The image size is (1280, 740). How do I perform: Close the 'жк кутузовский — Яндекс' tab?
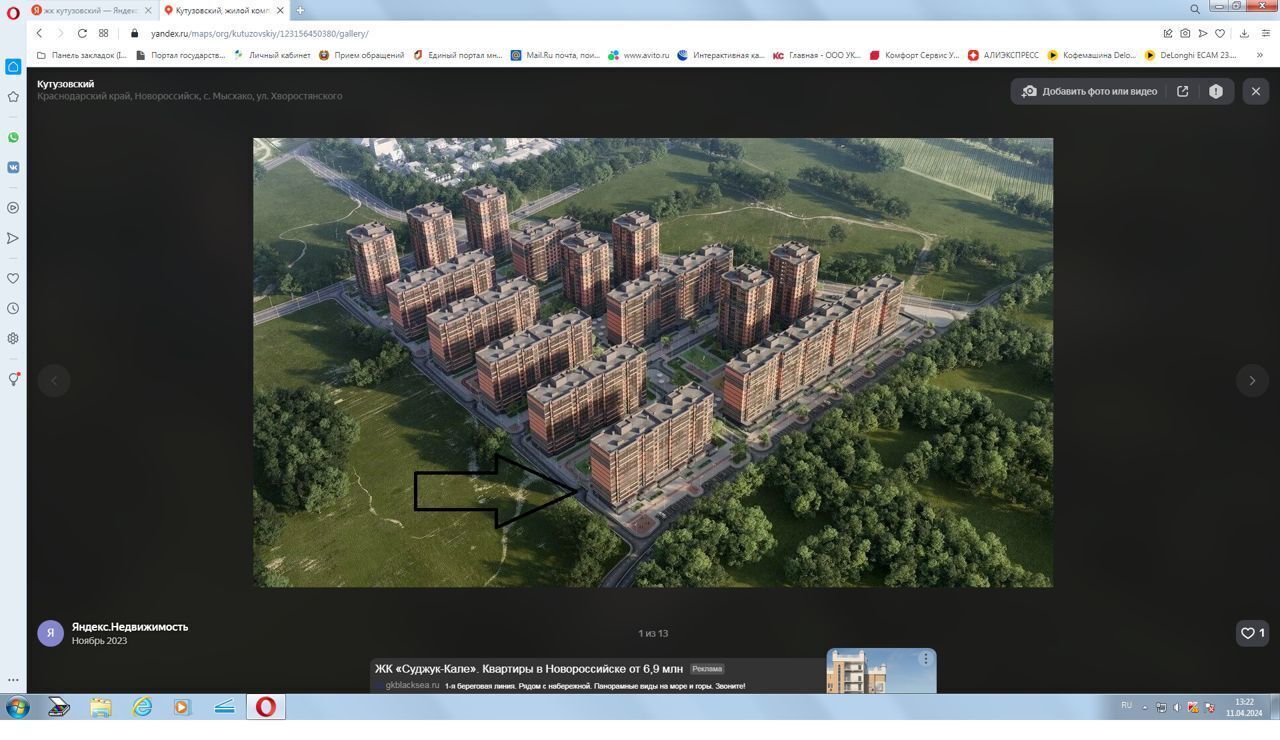[149, 10]
